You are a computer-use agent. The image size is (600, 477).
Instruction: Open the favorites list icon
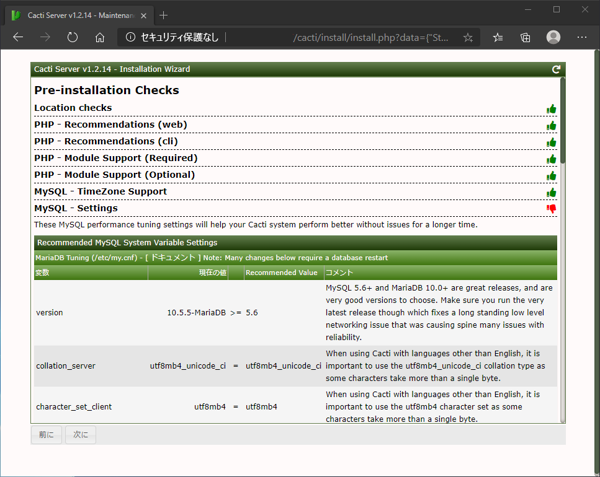[x=498, y=37]
